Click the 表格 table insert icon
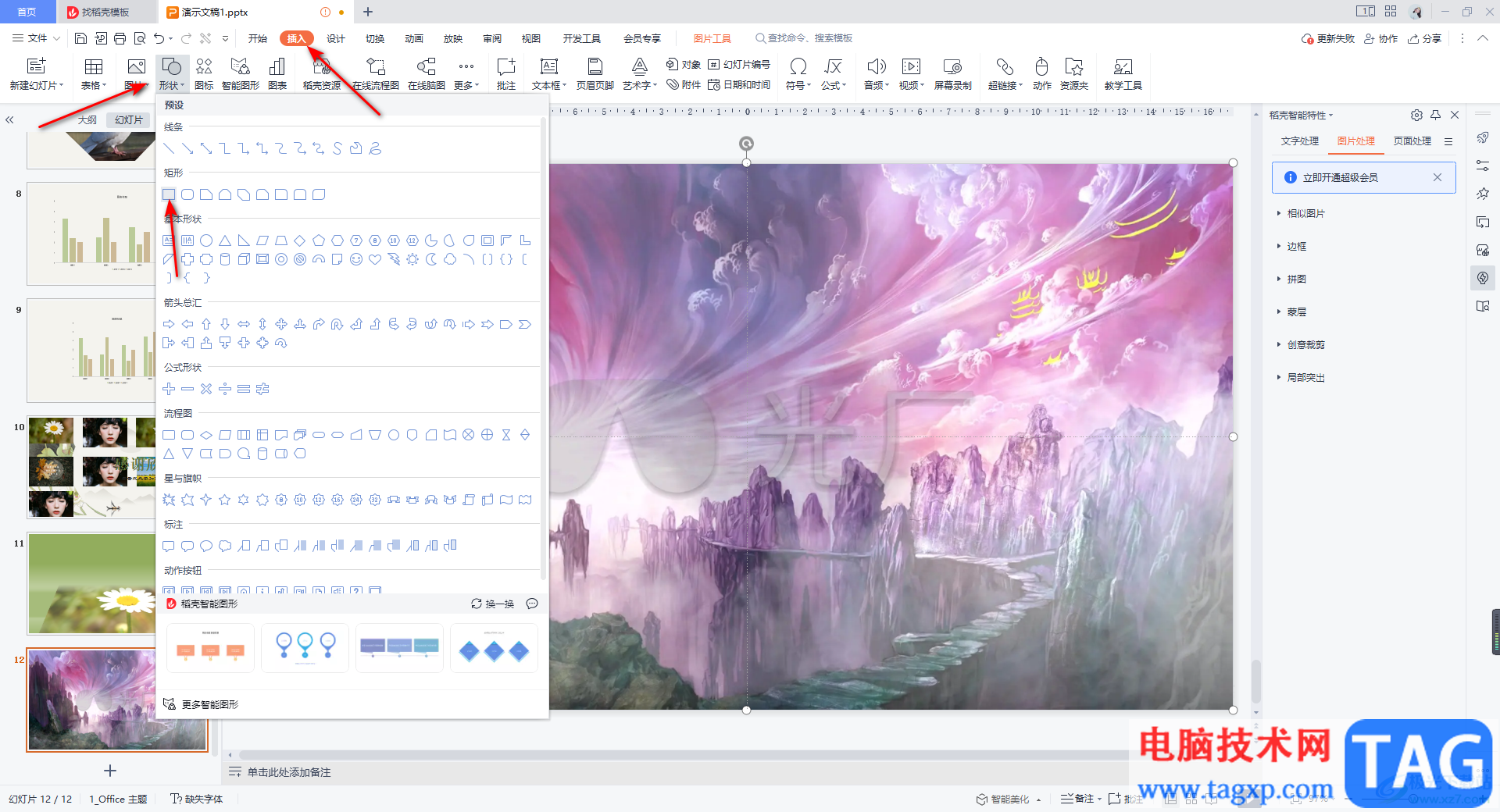 [94, 74]
